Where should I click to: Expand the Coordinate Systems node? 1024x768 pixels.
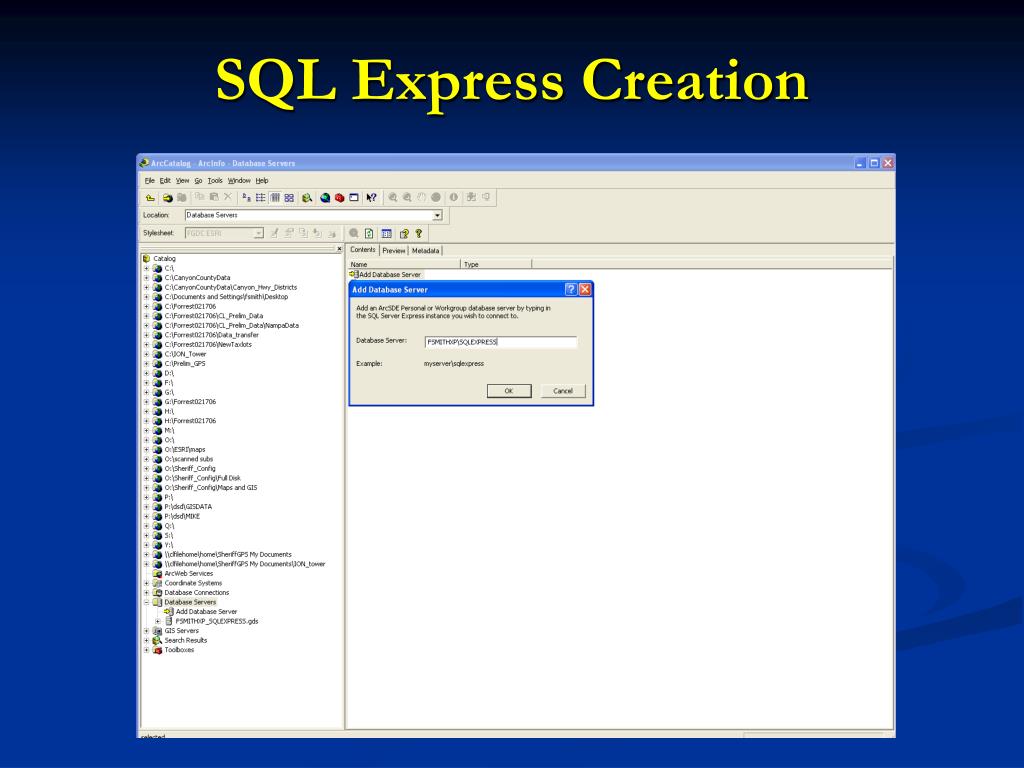pos(146,583)
